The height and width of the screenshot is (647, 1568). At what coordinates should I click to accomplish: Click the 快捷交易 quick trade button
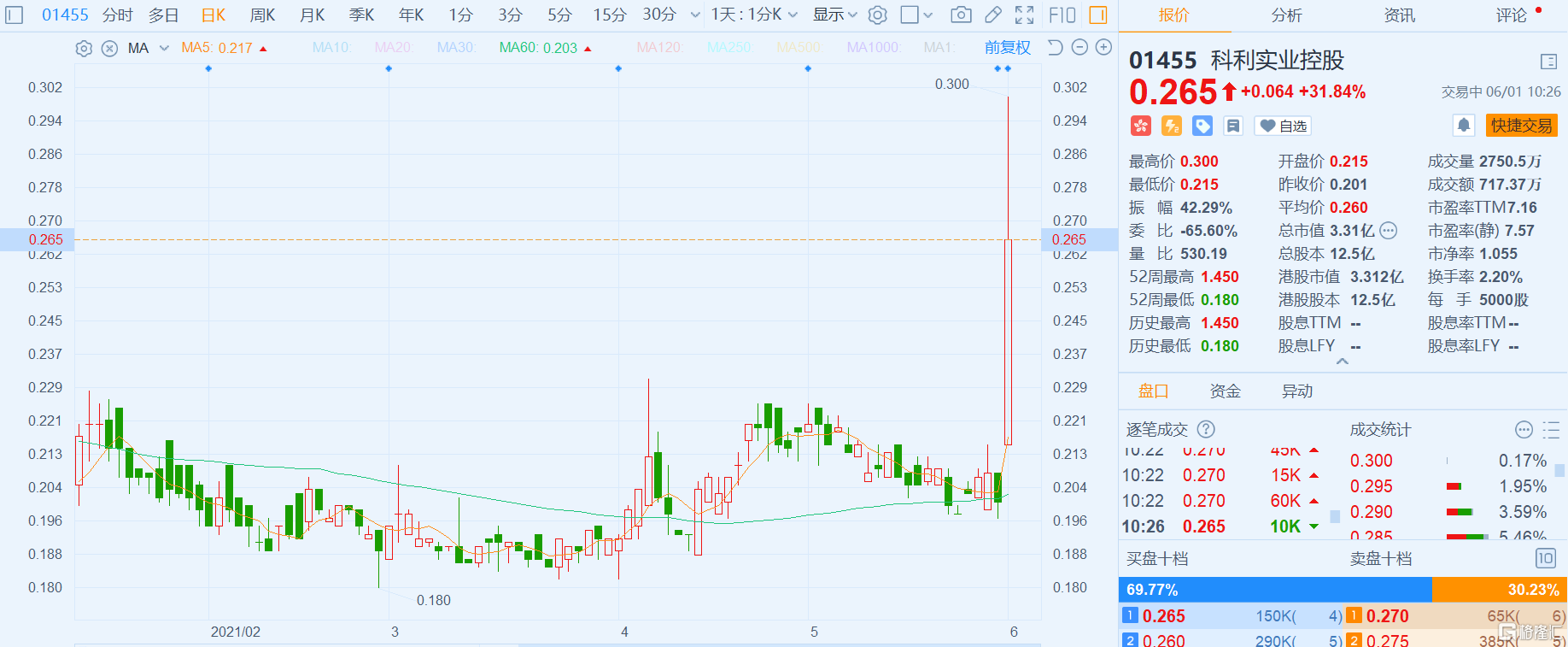click(x=1522, y=126)
